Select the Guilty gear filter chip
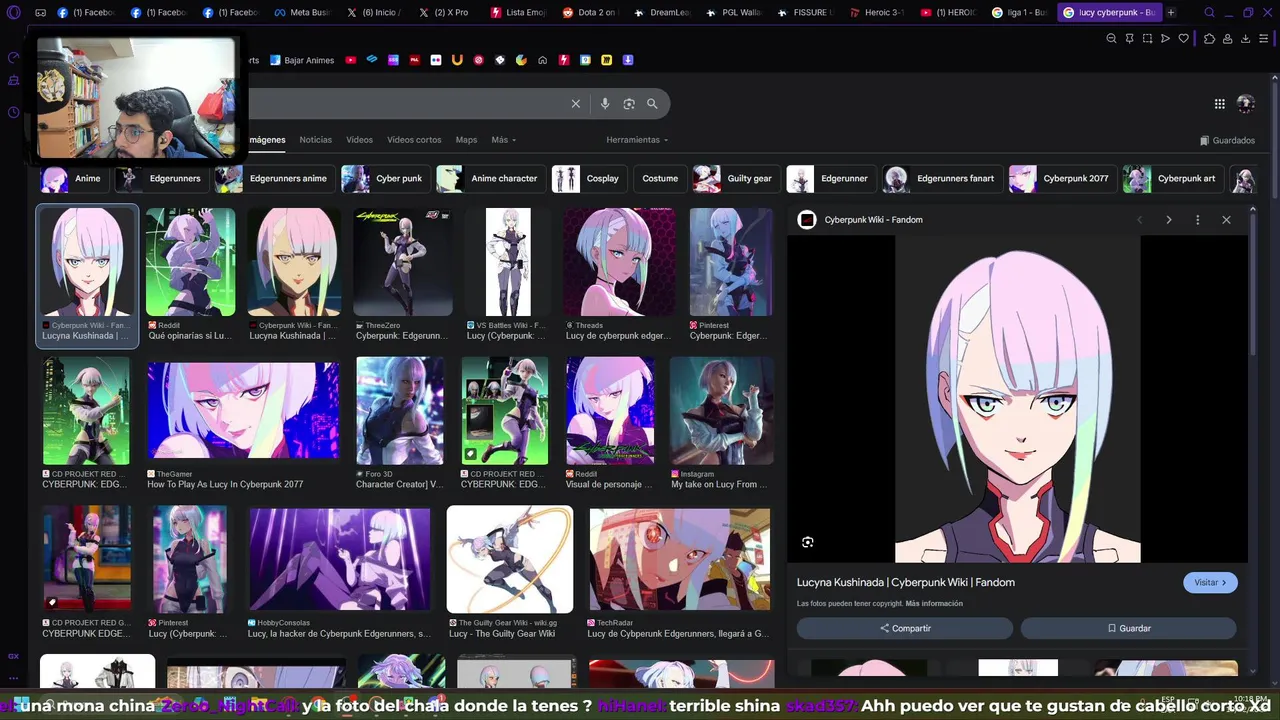This screenshot has width=1280, height=720. (x=736, y=179)
